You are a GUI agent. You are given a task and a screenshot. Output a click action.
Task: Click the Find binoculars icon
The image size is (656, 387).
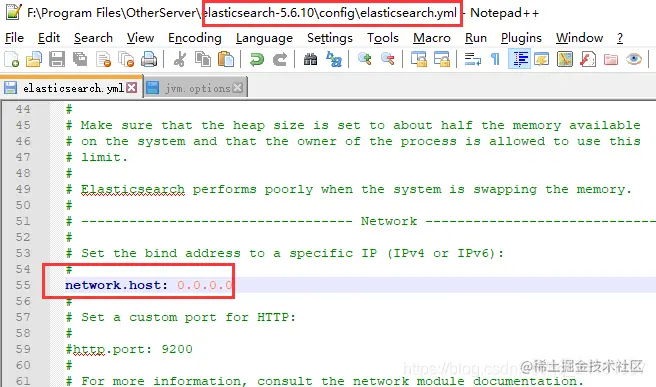click(310, 59)
